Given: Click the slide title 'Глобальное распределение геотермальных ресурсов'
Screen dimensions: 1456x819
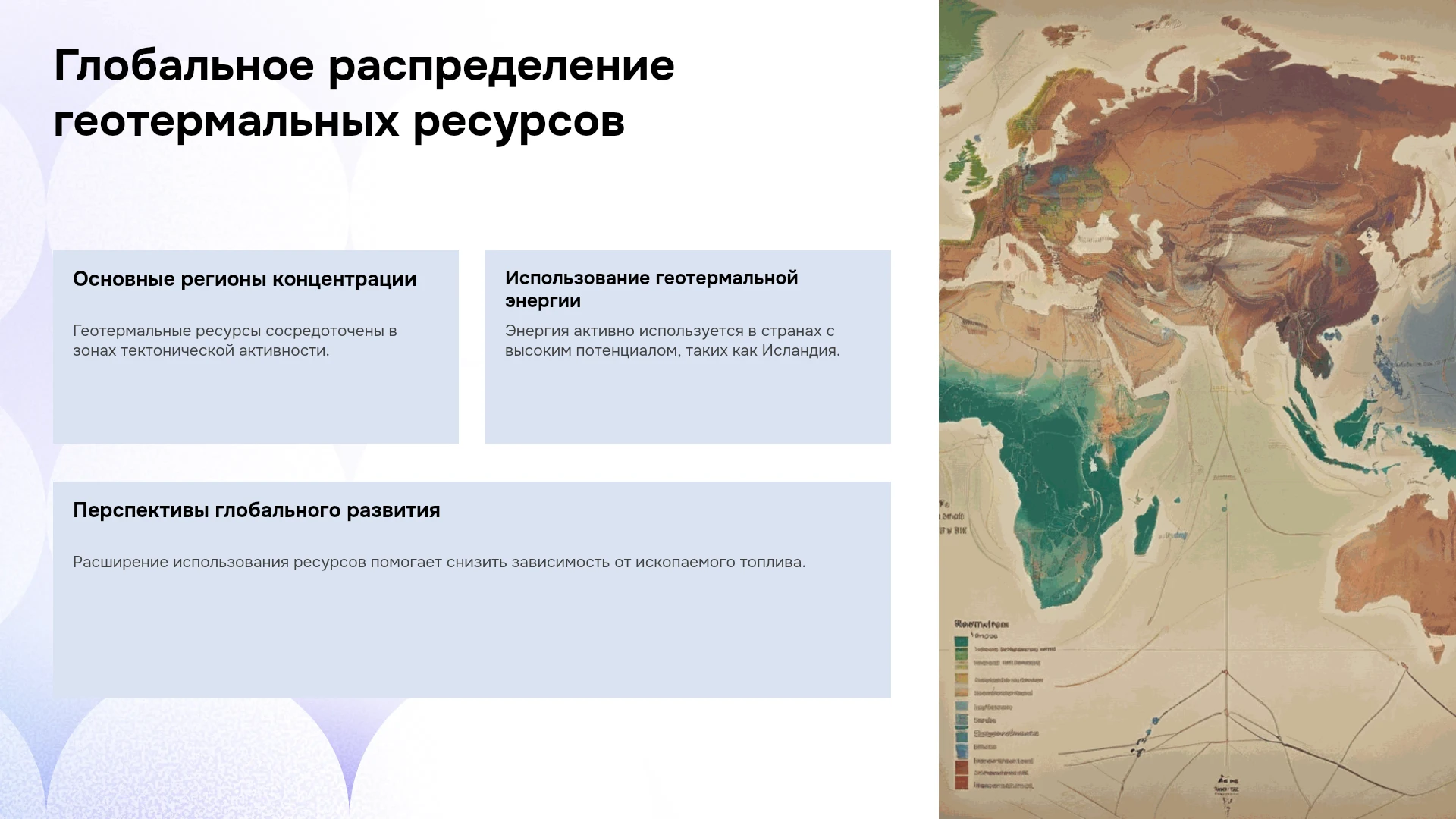Looking at the screenshot, I should [x=364, y=93].
